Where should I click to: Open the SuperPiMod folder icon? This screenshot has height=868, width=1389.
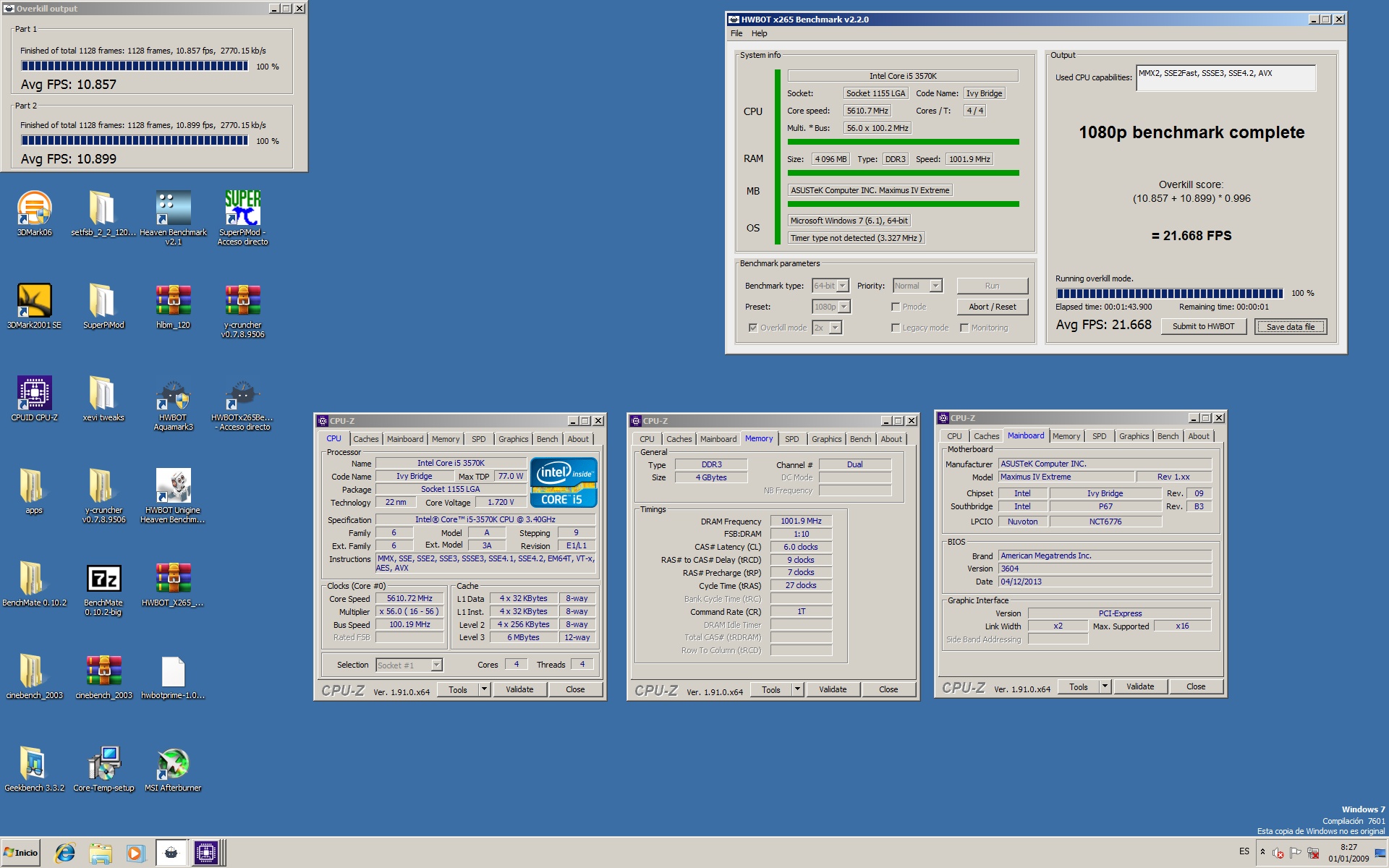(x=102, y=301)
